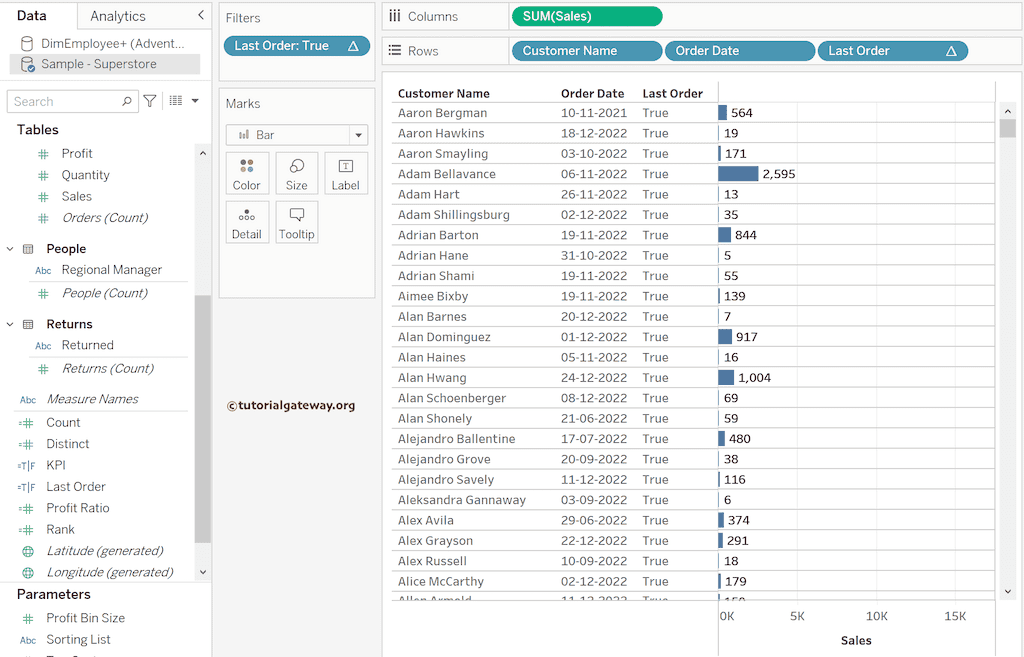Screen dimensions: 1024x657
Task: Click the Sorting List parameter Abc icon
Action: coord(28,640)
